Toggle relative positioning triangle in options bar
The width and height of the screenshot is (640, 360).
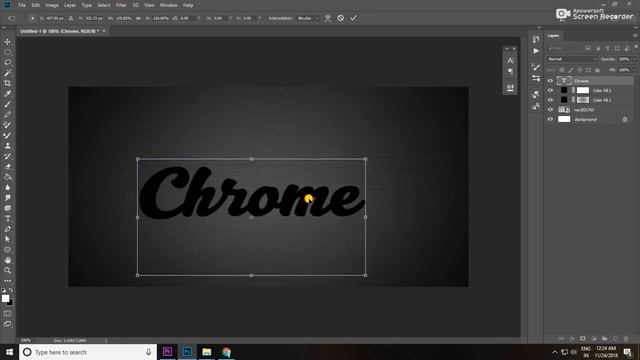71,18
